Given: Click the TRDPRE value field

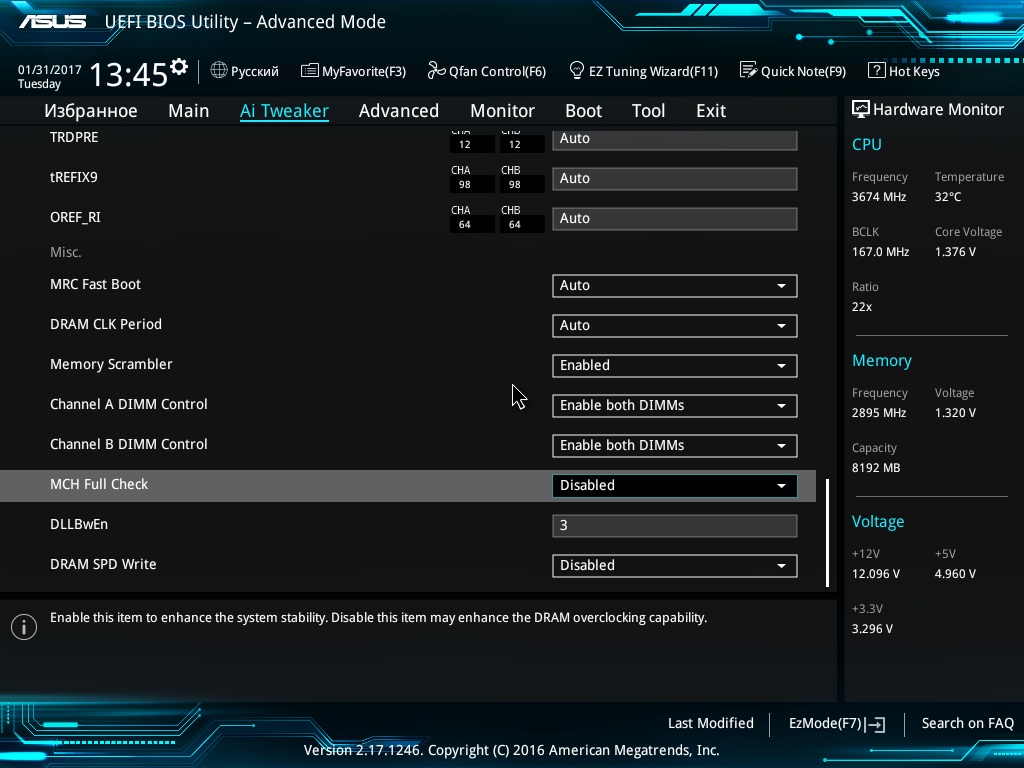Looking at the screenshot, I should (675, 140).
